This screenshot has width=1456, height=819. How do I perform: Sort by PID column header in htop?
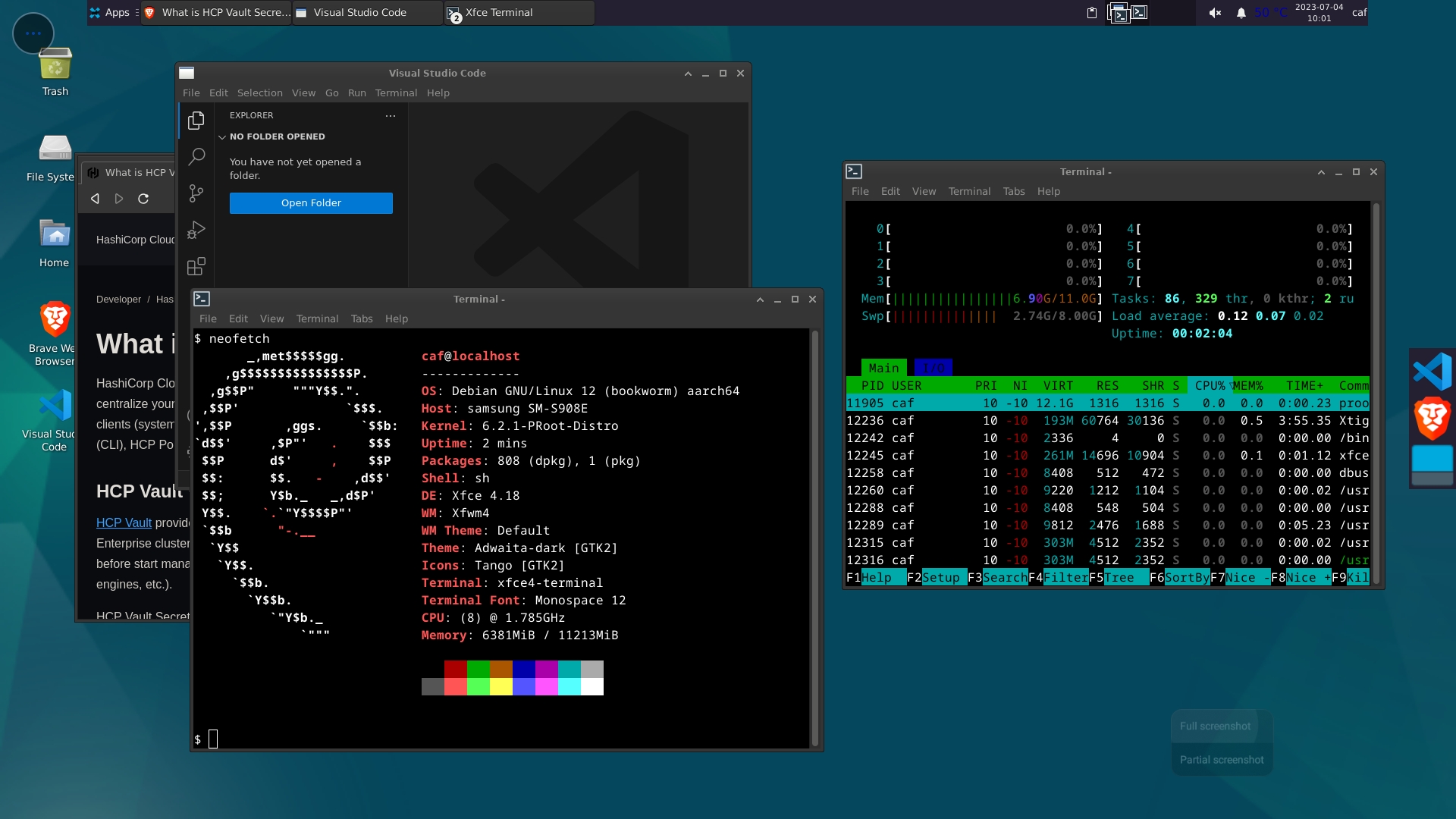coord(872,386)
